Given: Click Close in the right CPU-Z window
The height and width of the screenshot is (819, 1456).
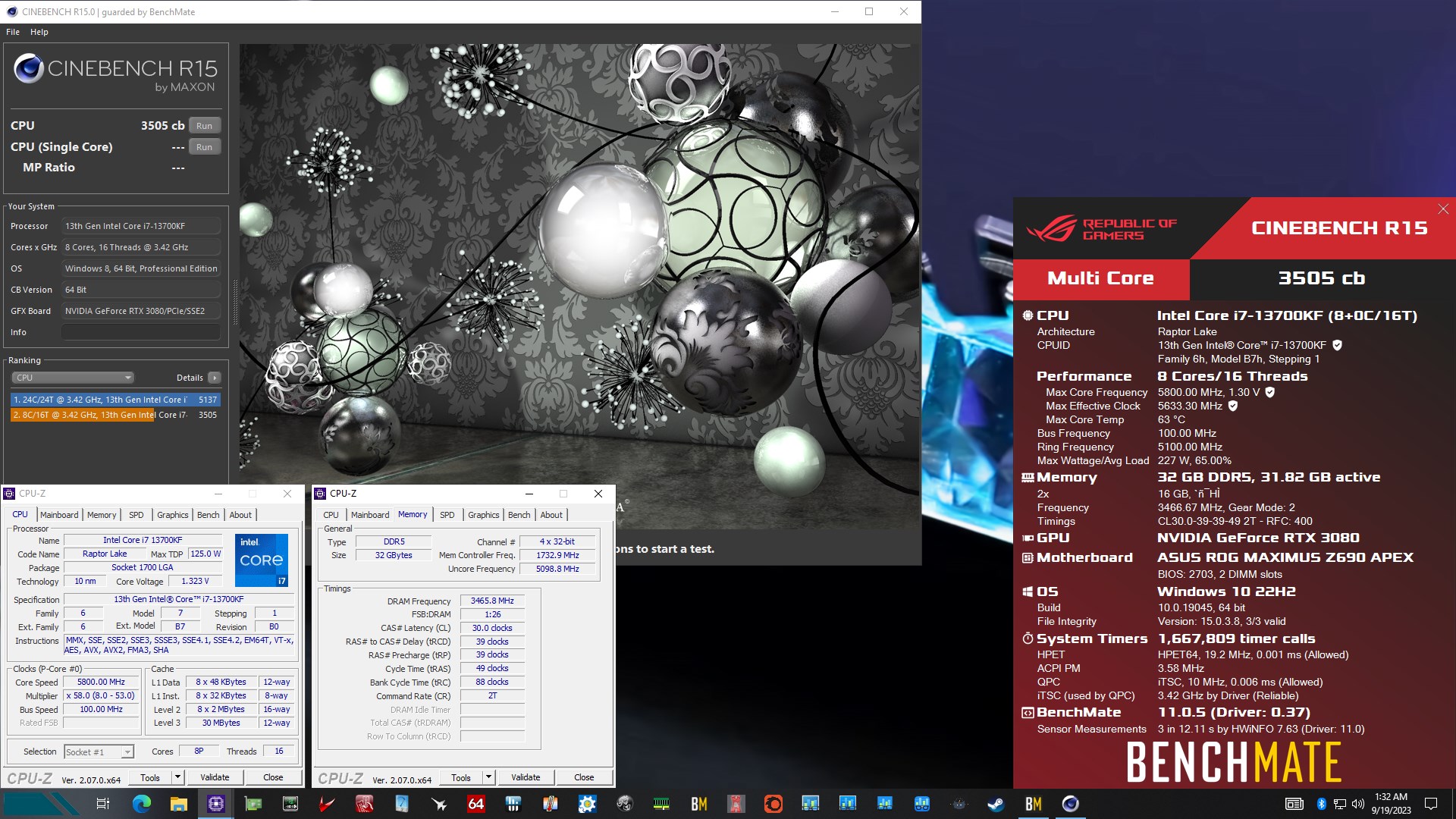Looking at the screenshot, I should point(584,777).
